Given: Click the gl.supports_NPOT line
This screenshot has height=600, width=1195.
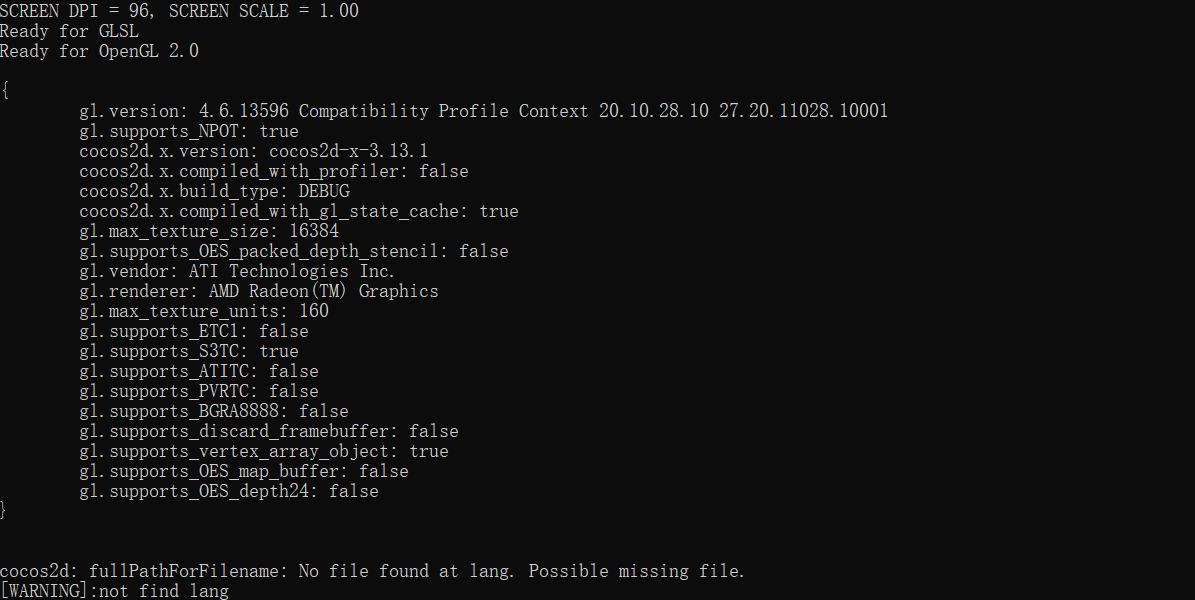Looking at the screenshot, I should (x=189, y=131).
